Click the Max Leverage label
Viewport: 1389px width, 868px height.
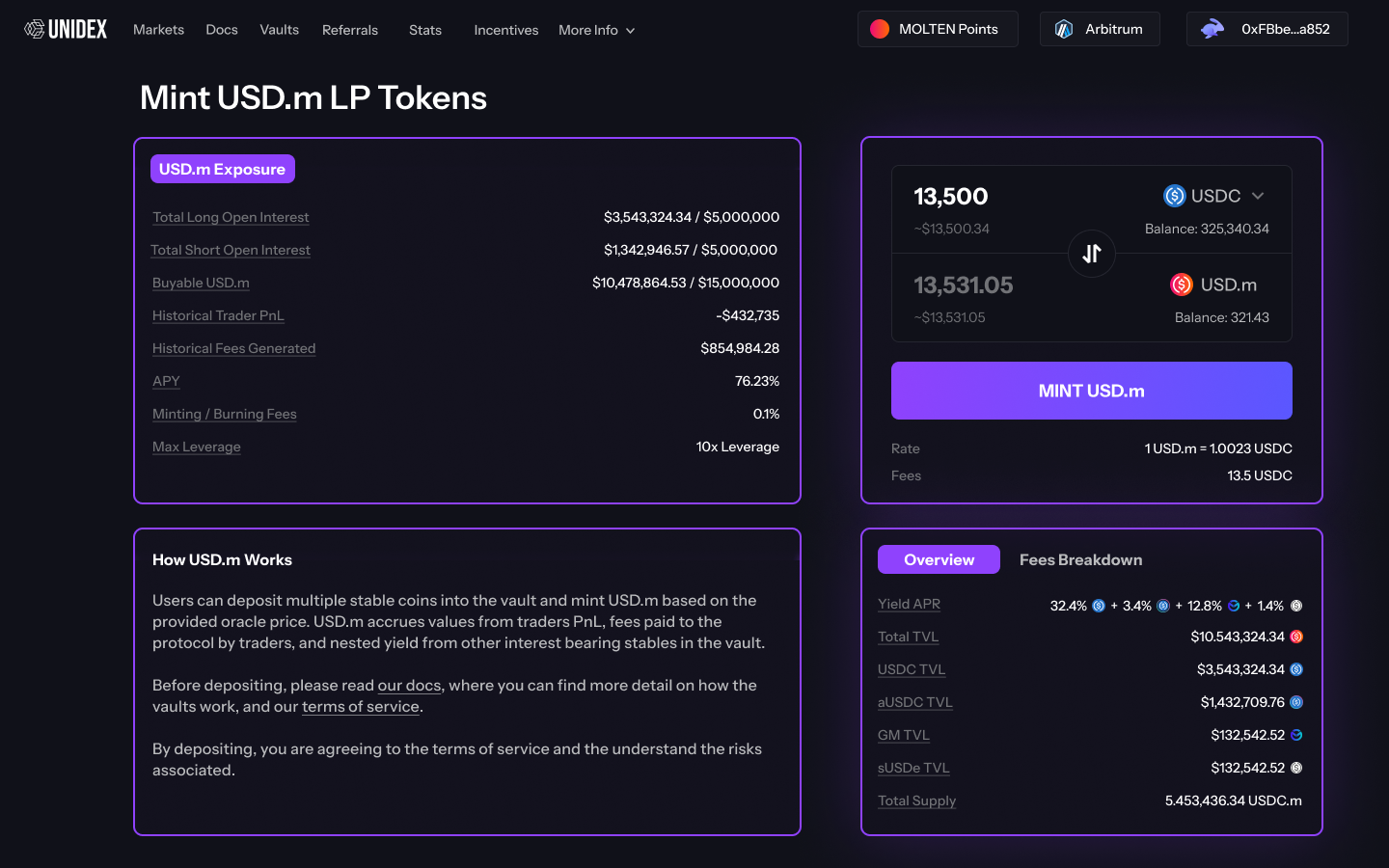(x=197, y=447)
